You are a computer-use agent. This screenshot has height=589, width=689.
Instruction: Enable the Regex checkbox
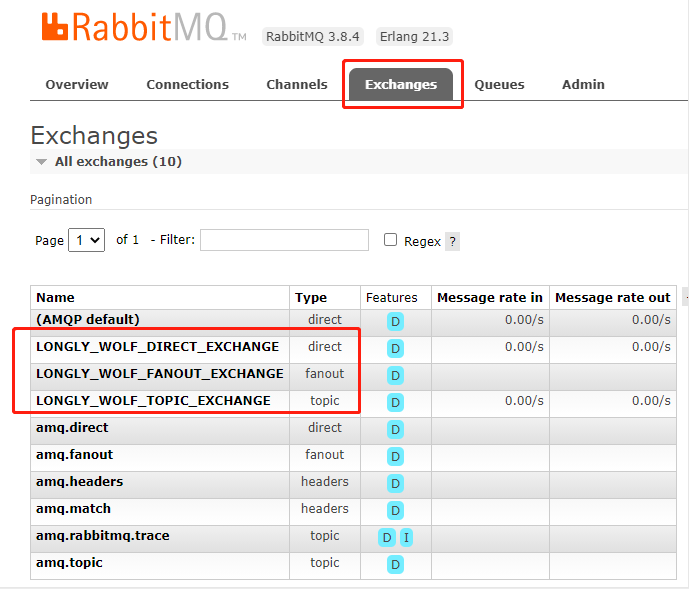click(x=390, y=240)
